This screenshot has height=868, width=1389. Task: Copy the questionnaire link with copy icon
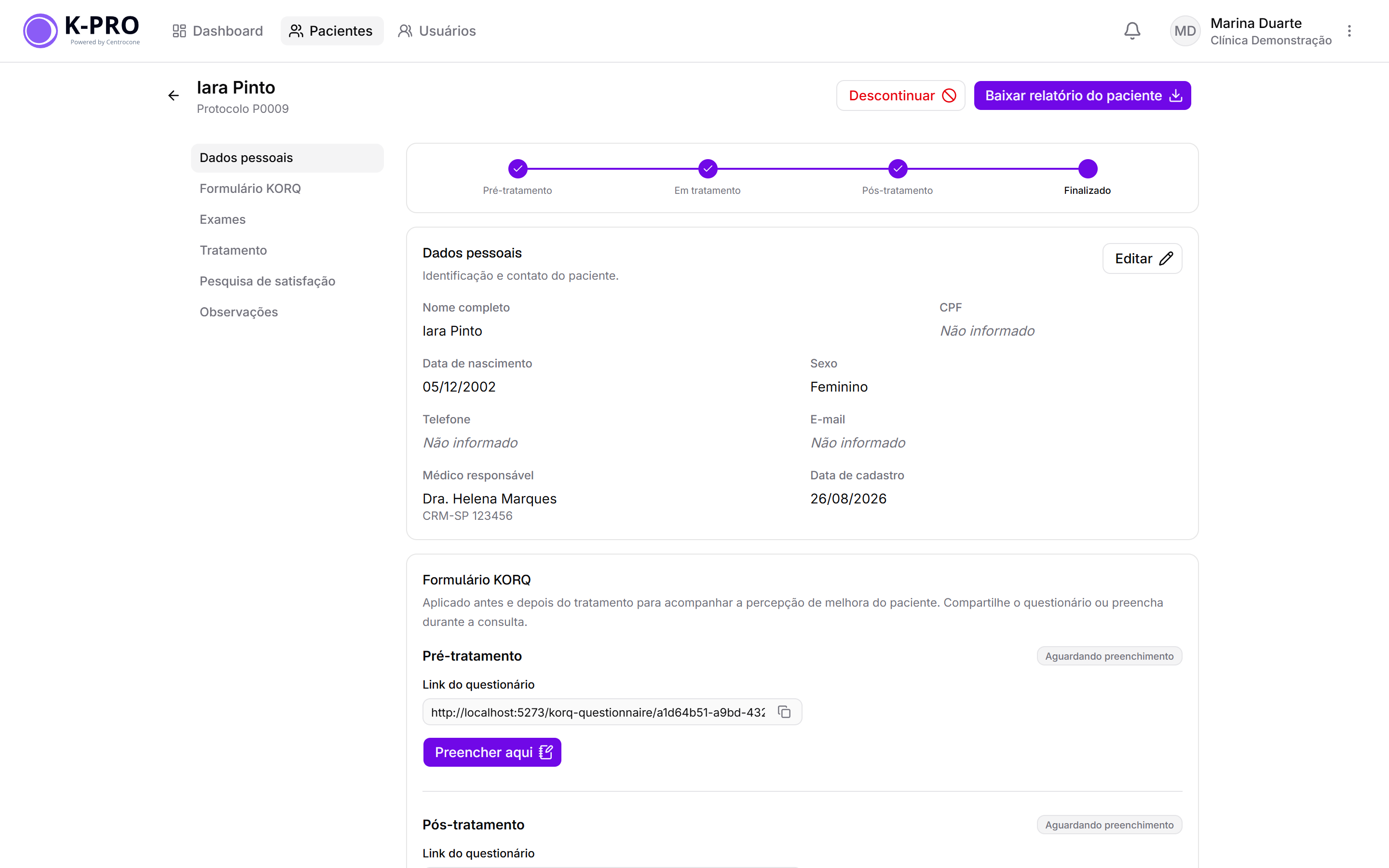point(784,712)
